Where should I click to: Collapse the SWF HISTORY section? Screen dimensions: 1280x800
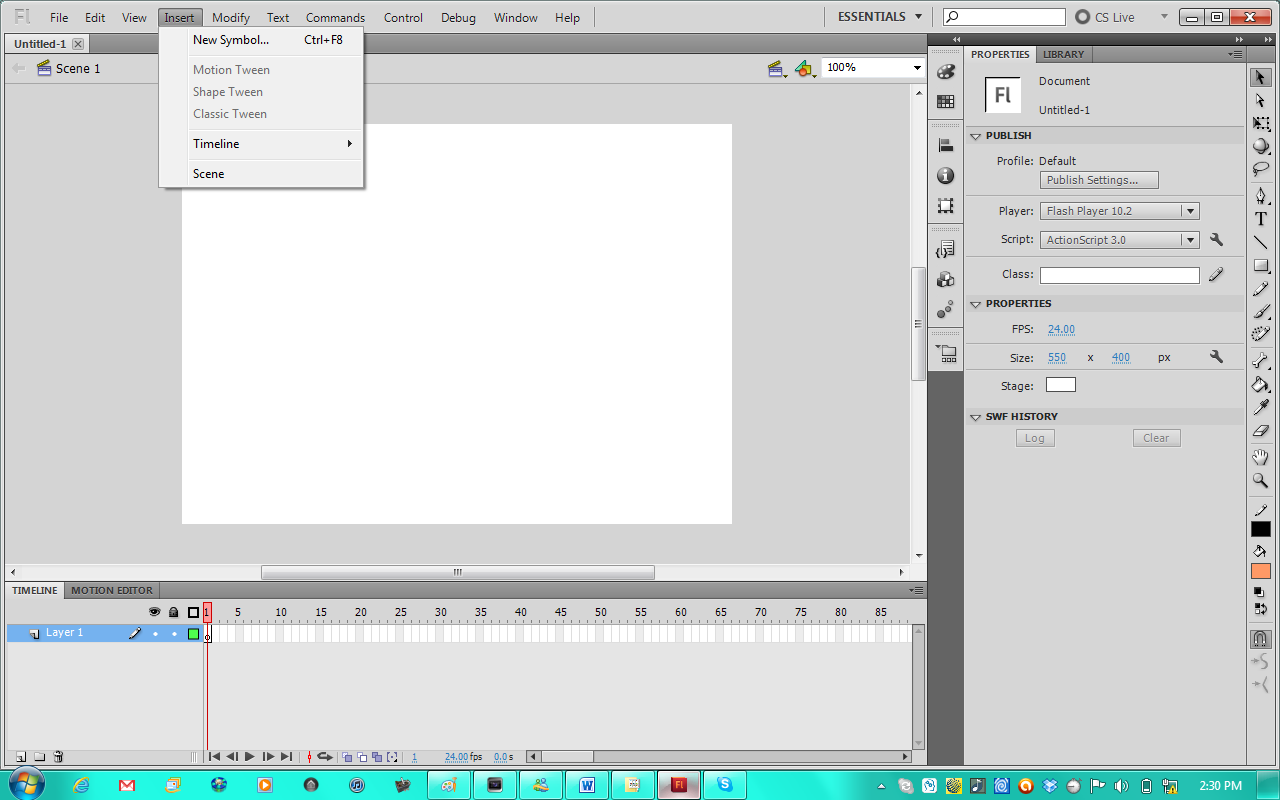(x=976, y=417)
